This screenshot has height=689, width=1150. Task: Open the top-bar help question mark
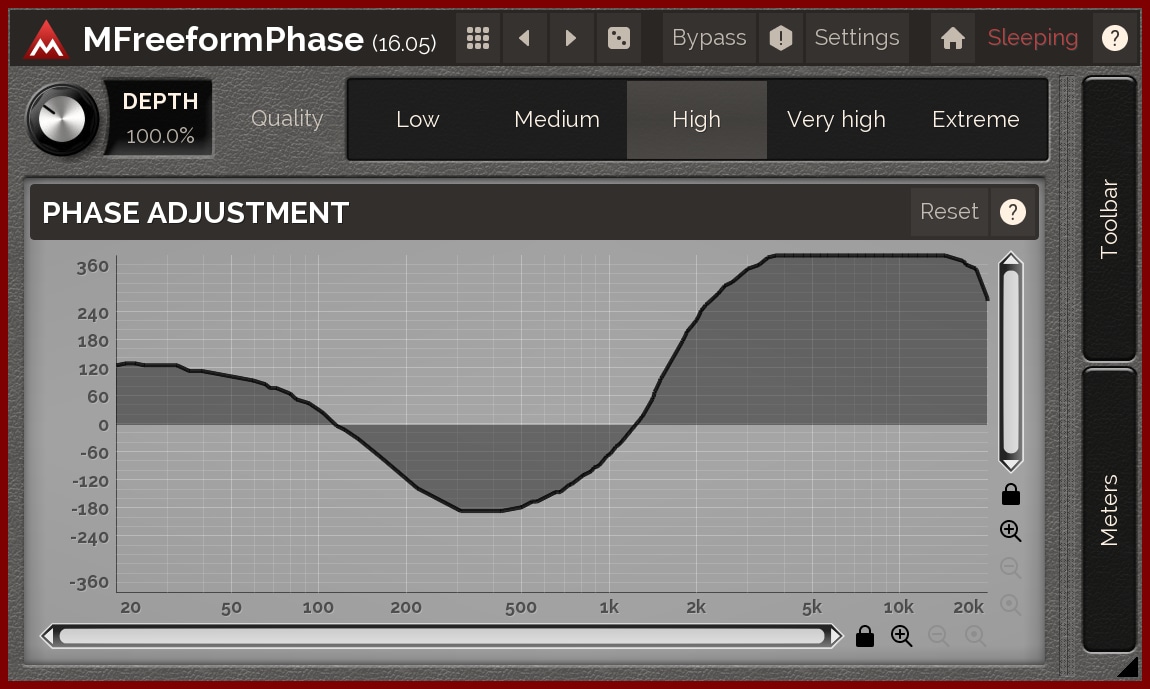coord(1115,38)
